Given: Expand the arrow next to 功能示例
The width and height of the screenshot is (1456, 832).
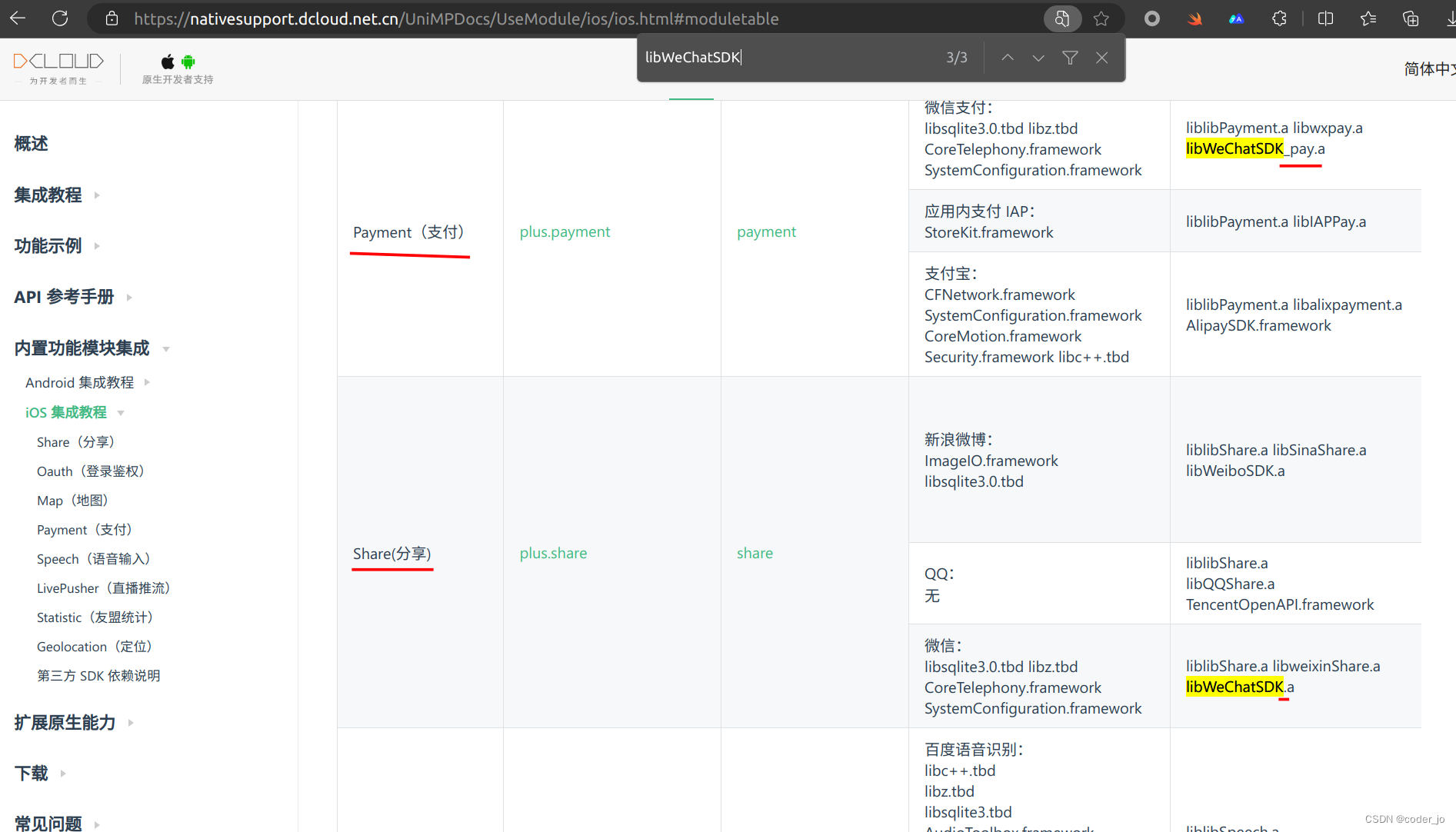Looking at the screenshot, I should click(97, 246).
